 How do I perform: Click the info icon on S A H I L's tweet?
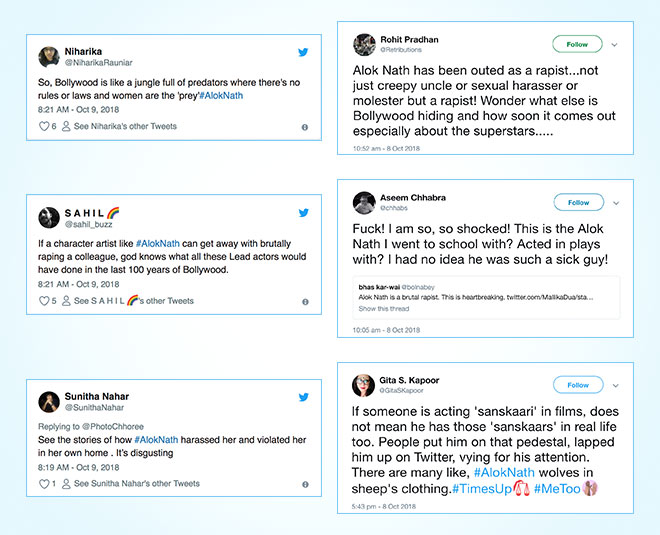[x=305, y=301]
